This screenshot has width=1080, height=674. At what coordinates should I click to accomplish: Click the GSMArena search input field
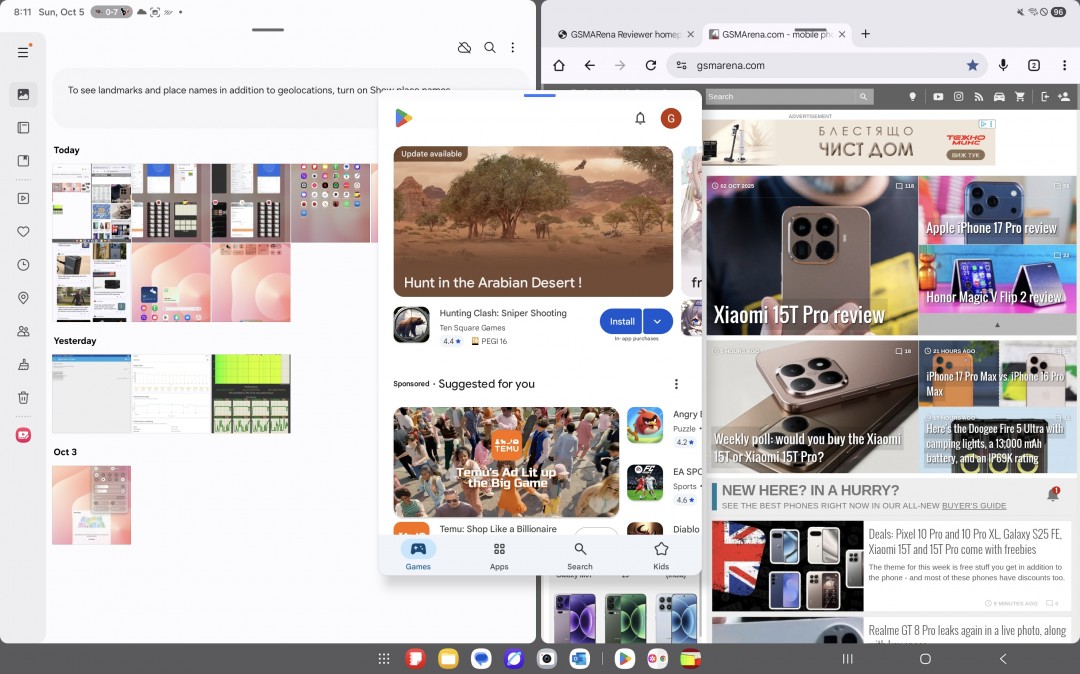(x=780, y=97)
